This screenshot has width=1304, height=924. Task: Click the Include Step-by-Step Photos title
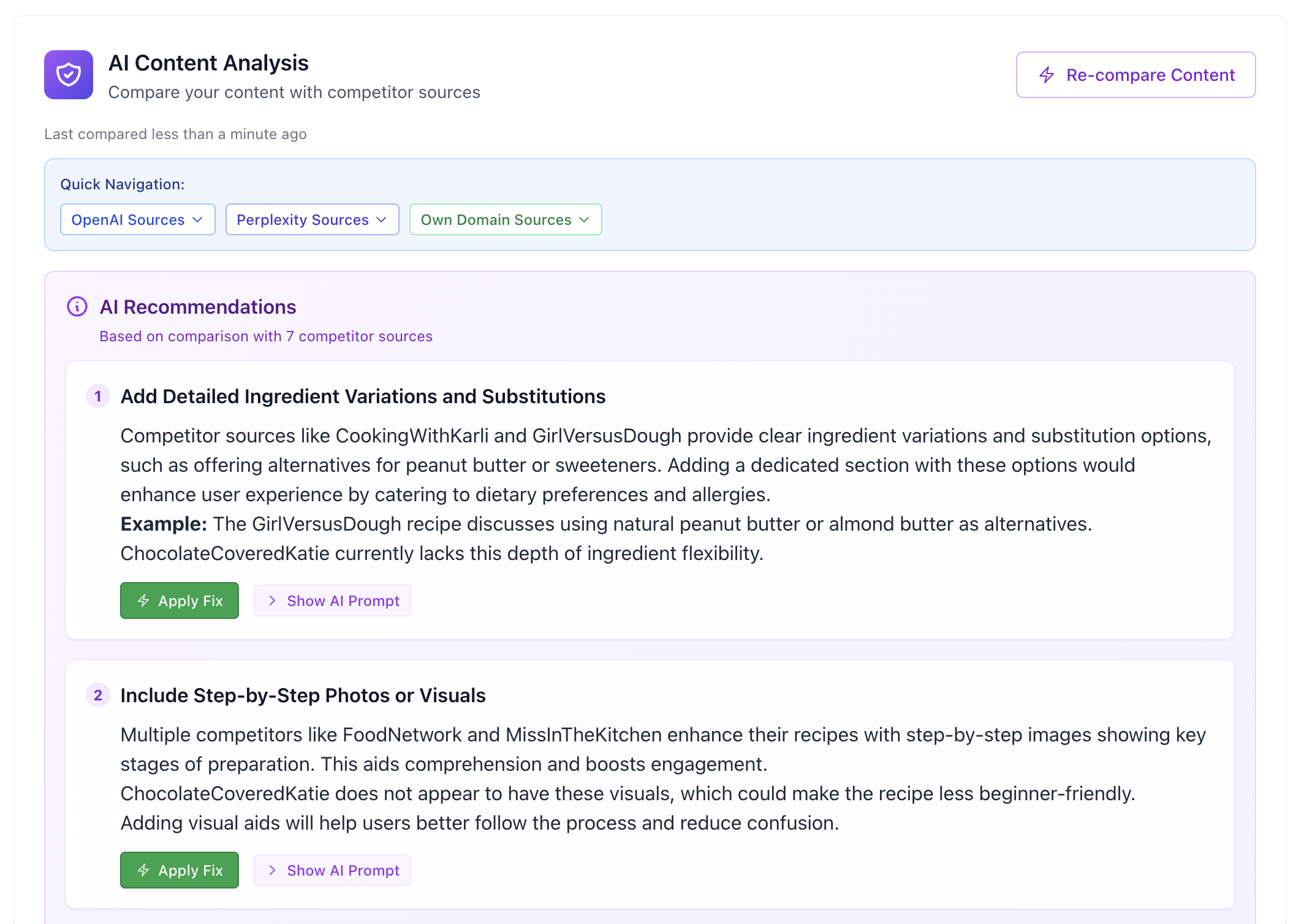303,695
